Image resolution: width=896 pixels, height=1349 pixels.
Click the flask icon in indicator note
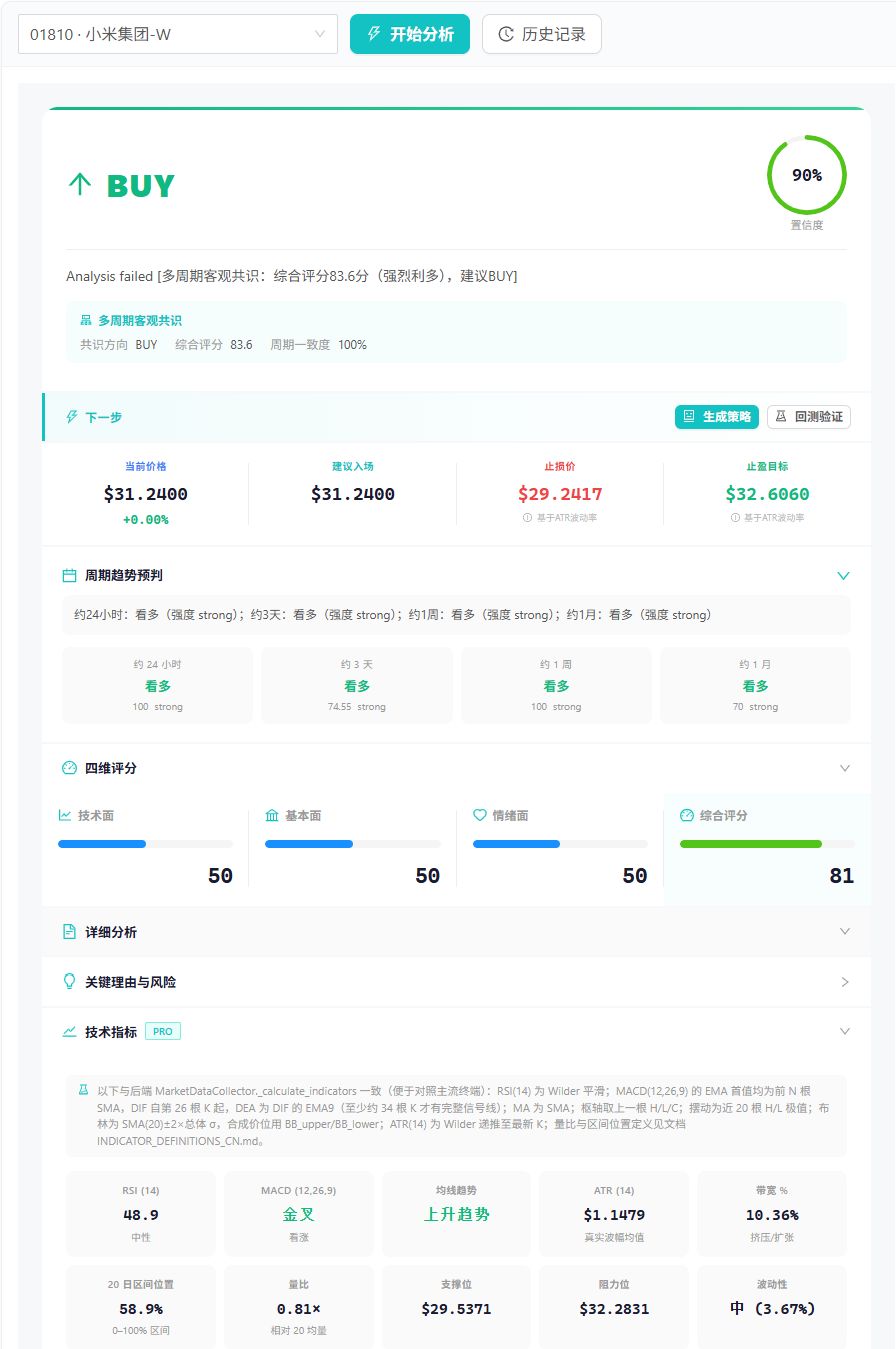pyautogui.click(x=84, y=1090)
